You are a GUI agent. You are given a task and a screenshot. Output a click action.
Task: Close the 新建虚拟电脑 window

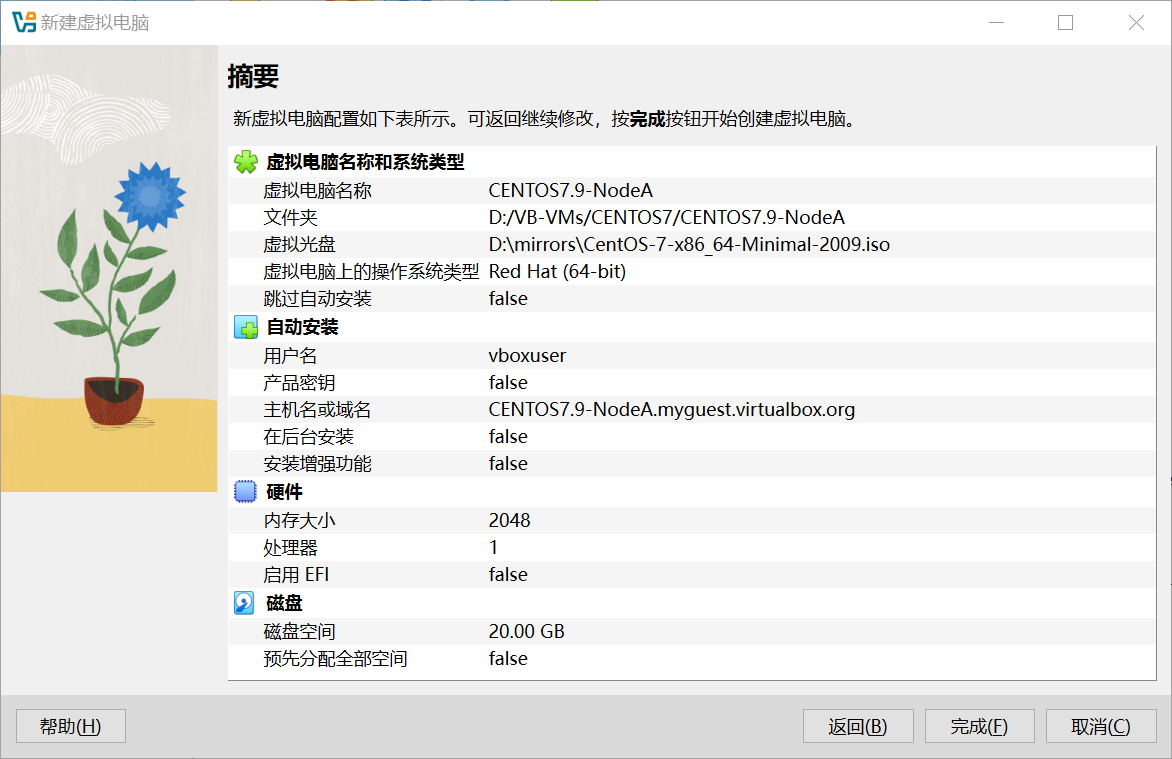click(x=1136, y=22)
